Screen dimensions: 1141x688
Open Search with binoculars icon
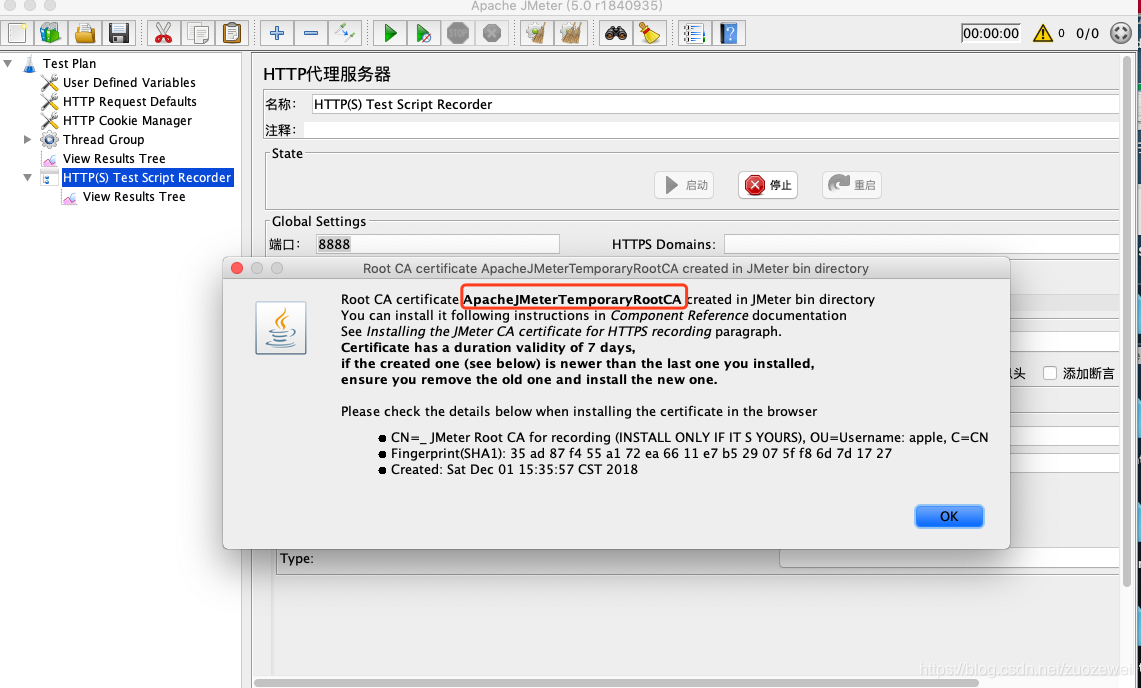pos(616,33)
